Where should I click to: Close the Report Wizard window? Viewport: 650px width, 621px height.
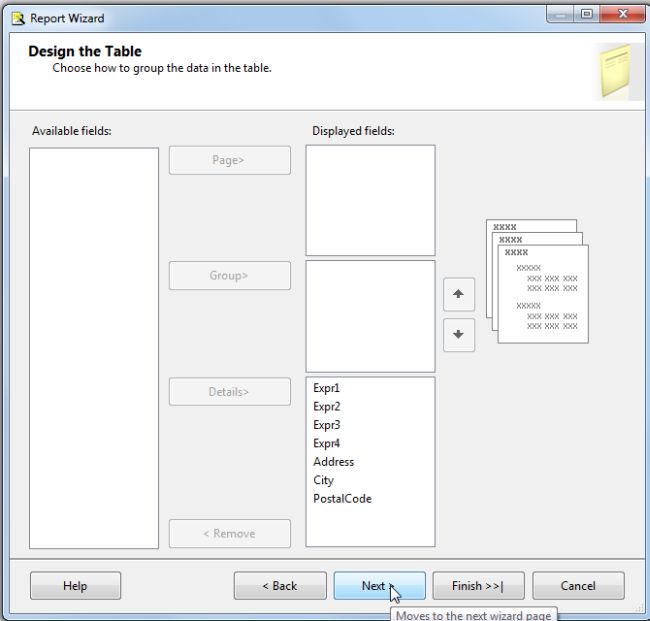tap(623, 14)
